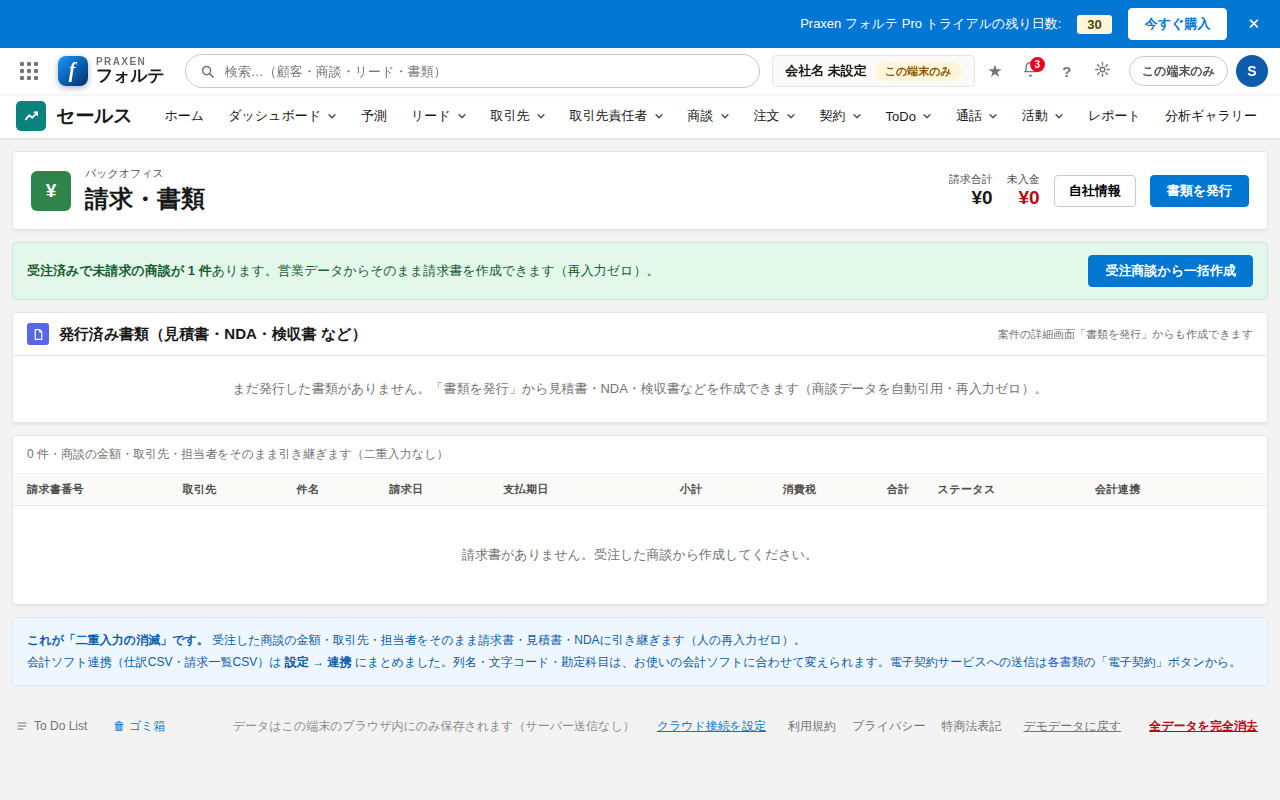This screenshot has width=1280, height=800.
Task: Open the To Do List footer item
Action: pos(52,726)
